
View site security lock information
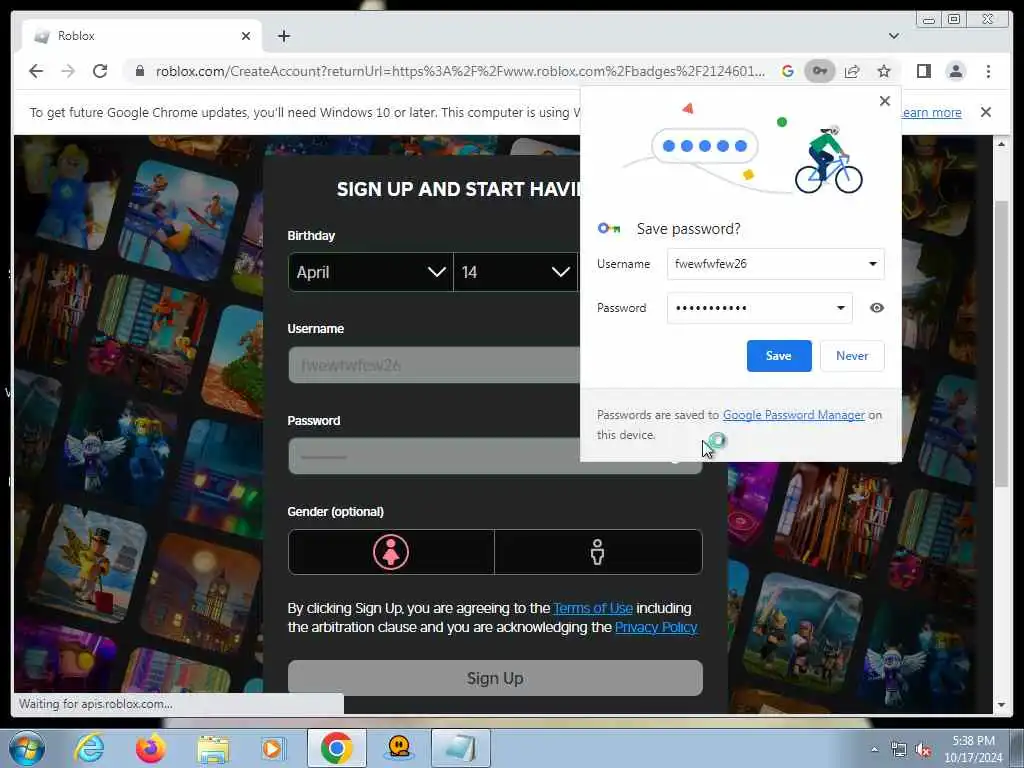[x=140, y=71]
